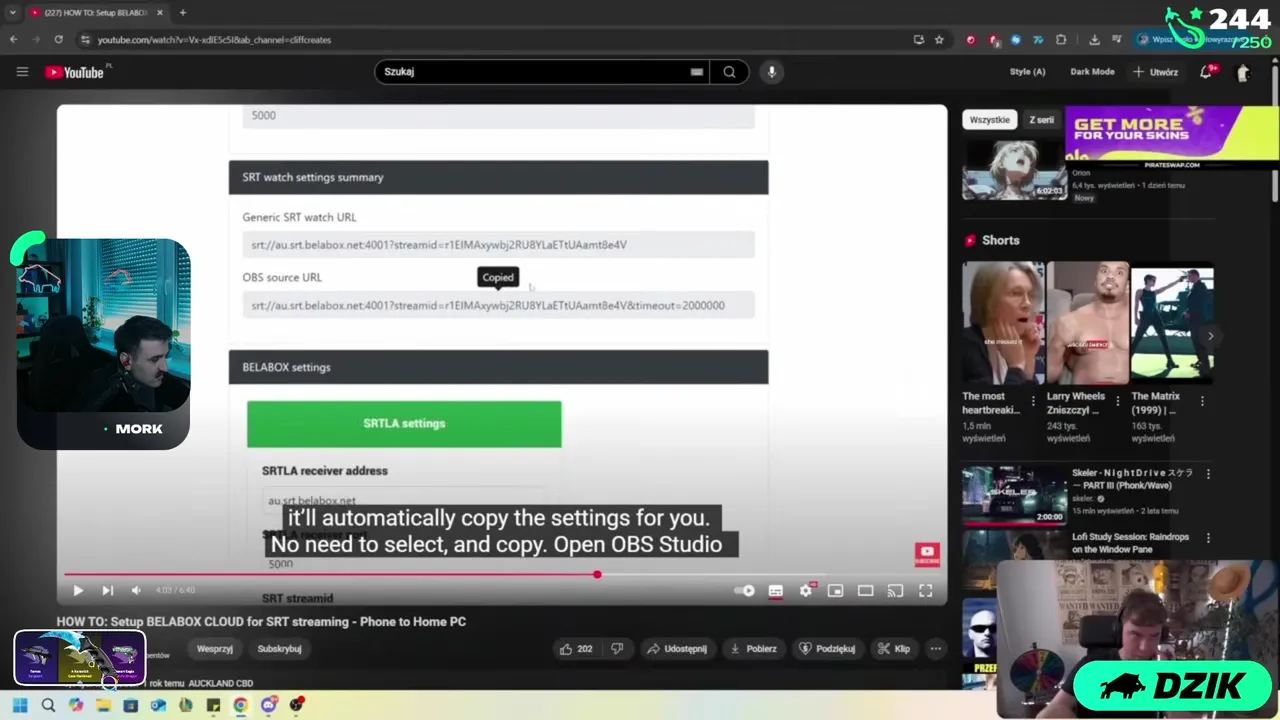Open The Matrix (1999) short thumbnail
Screen dimensions: 1280x720
[1172, 322]
